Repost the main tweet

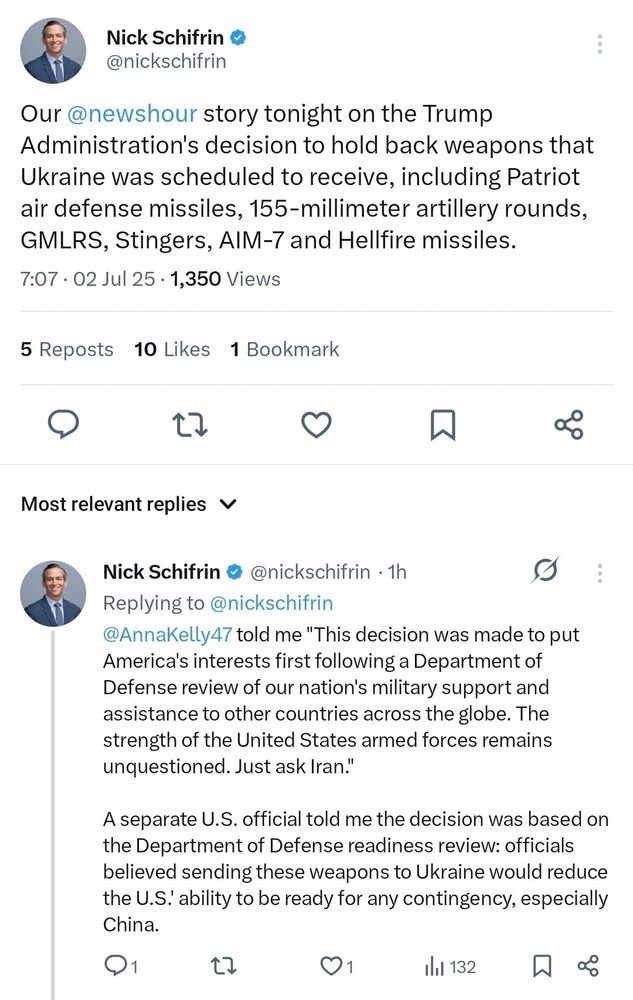(x=190, y=425)
